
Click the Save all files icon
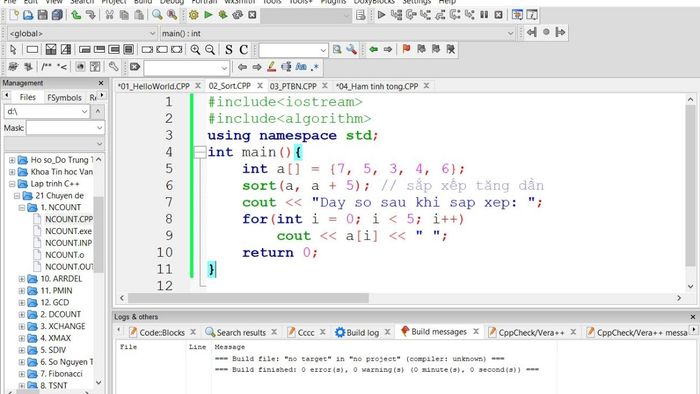(57, 15)
